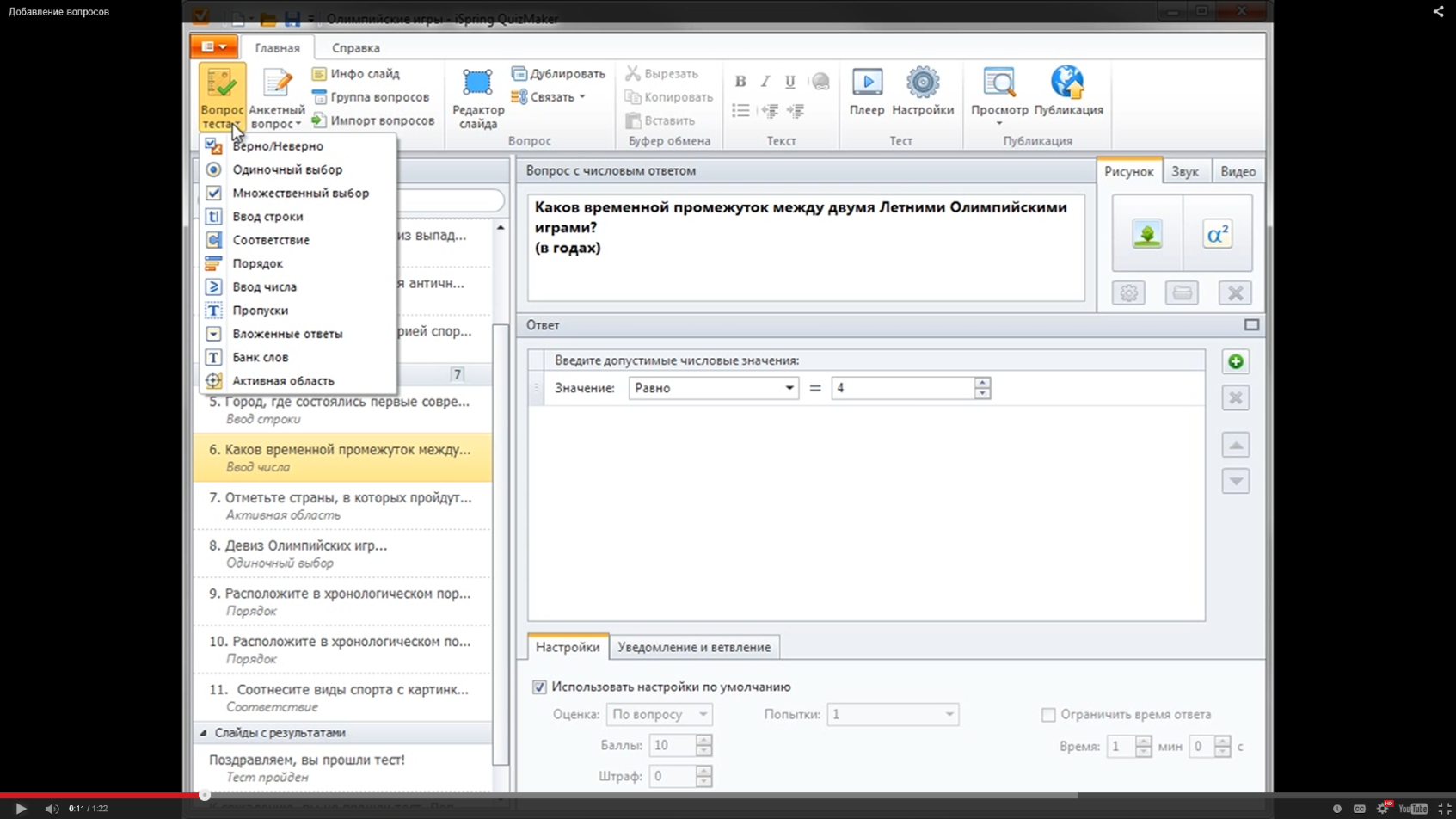
Task: Open the Звук media tab
Action: click(x=1185, y=172)
